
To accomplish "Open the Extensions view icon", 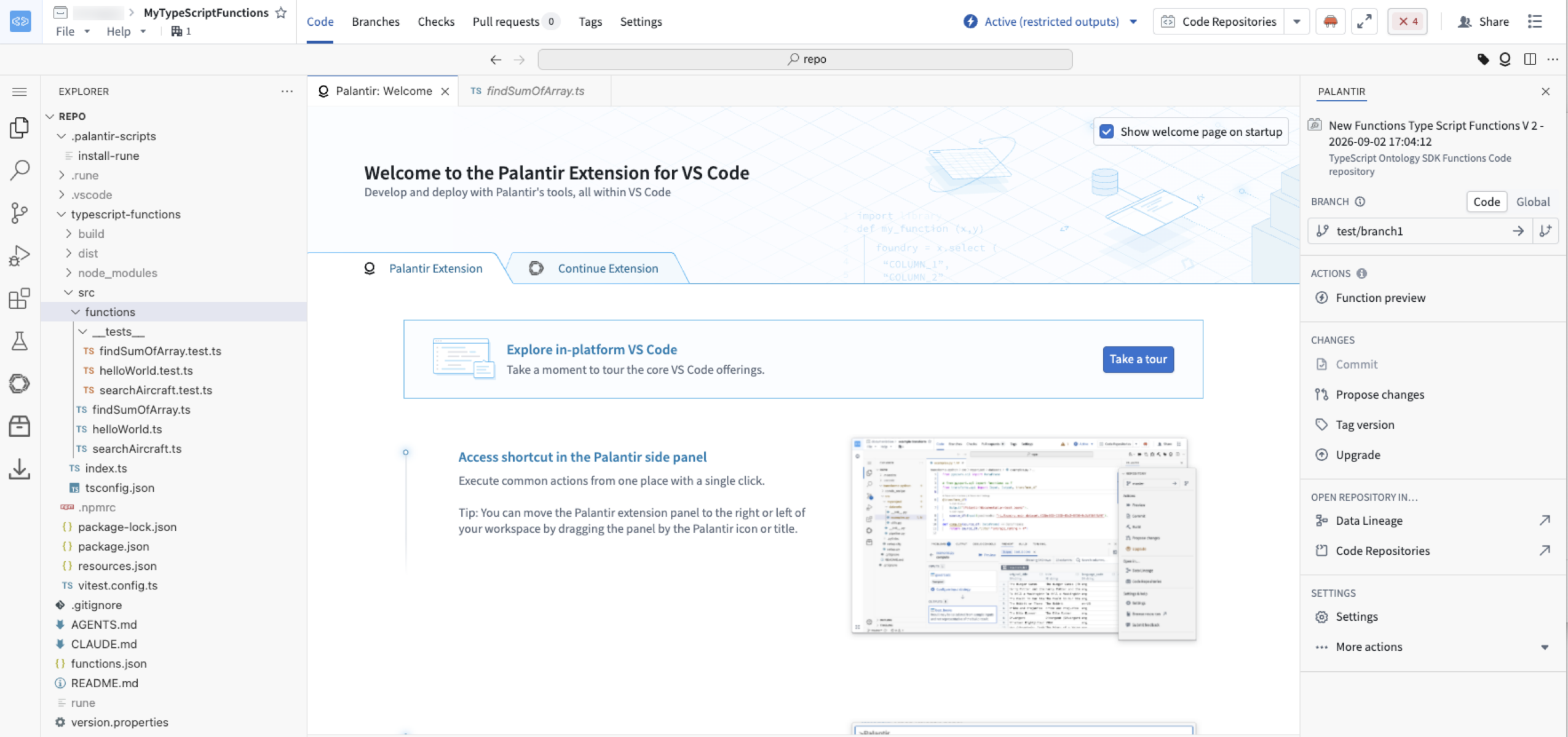I will pos(20,298).
